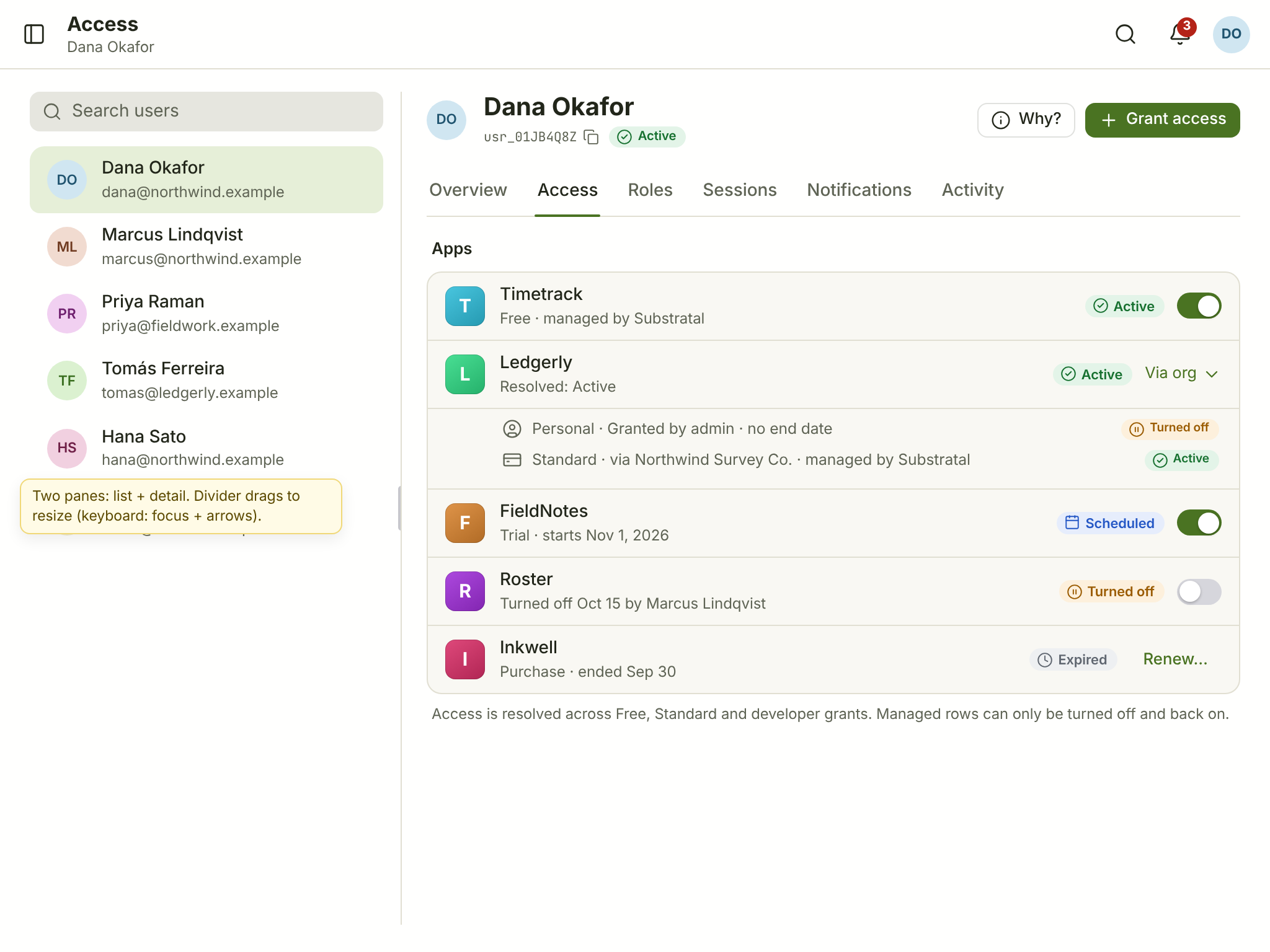Click the Roster app icon

tap(465, 591)
